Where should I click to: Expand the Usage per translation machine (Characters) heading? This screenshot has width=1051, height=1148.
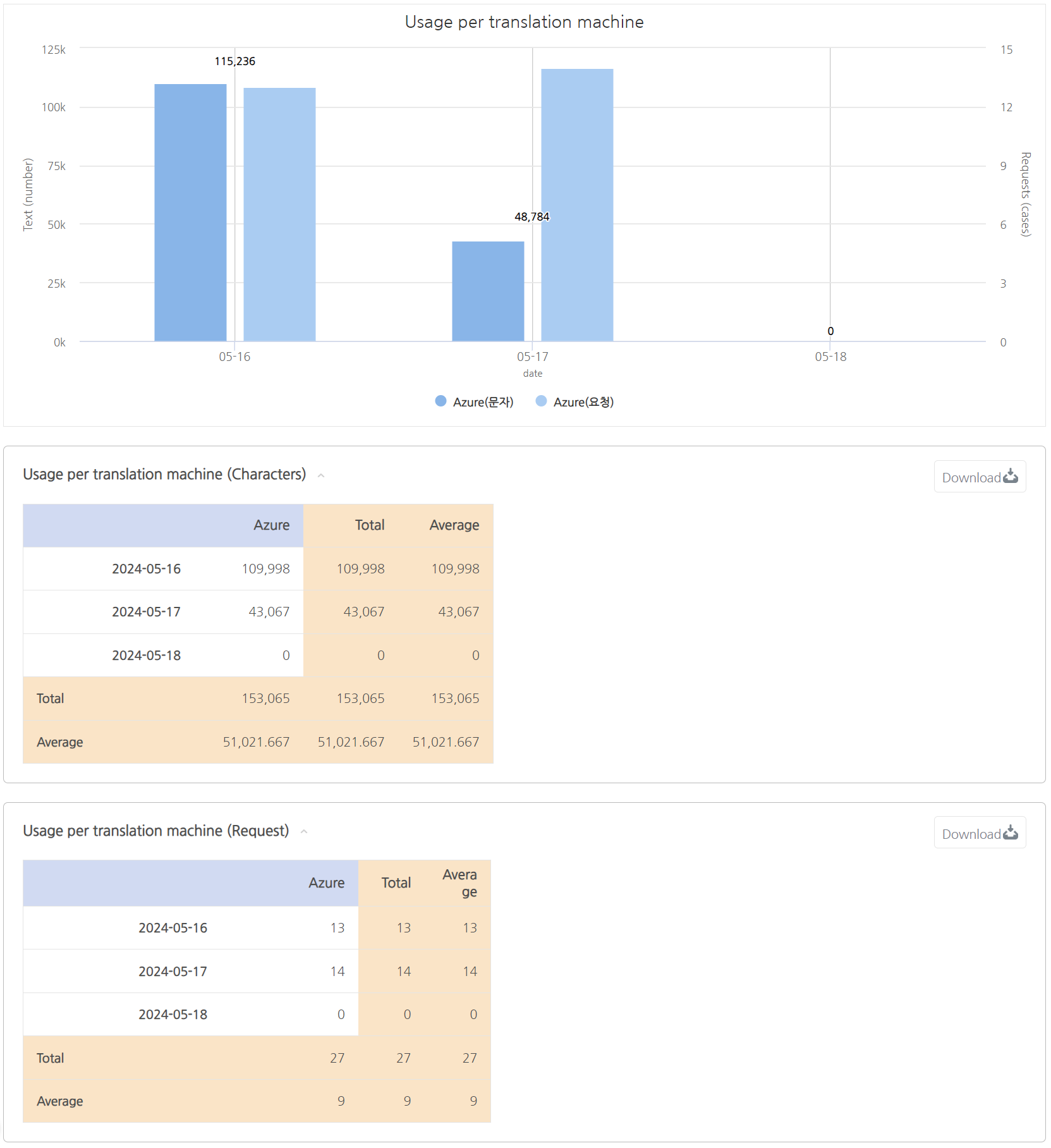165,474
